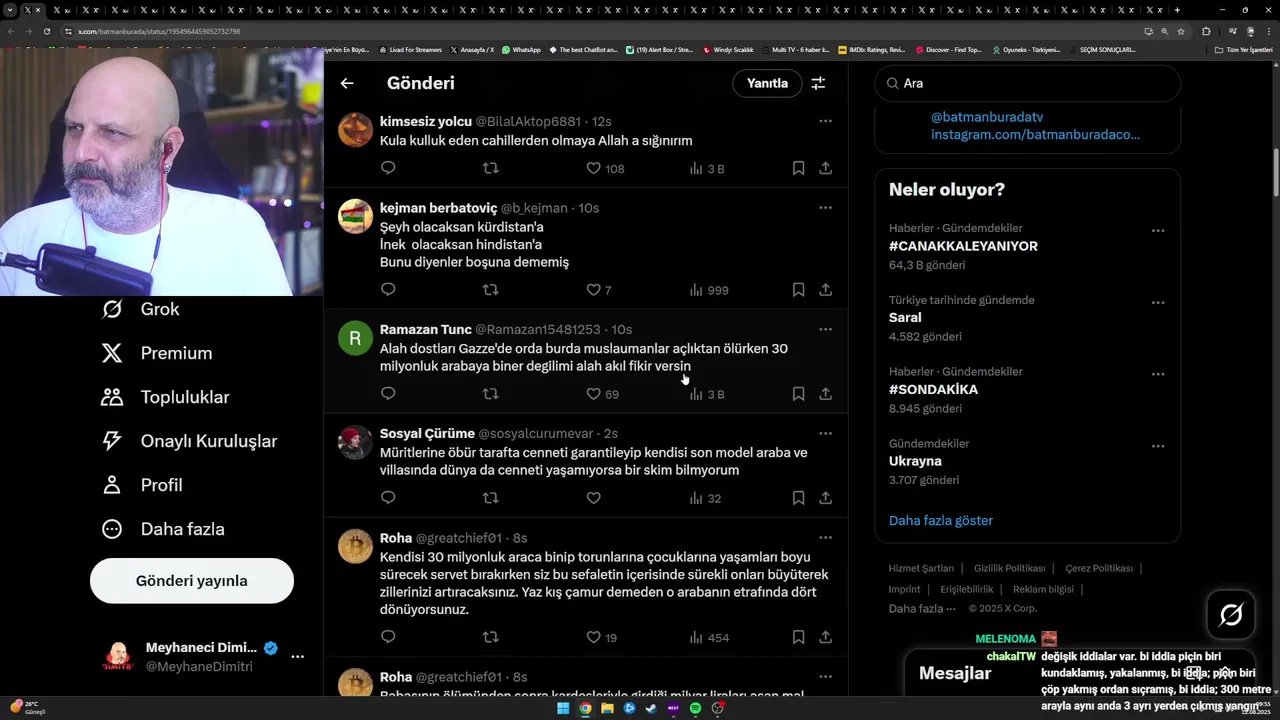This screenshot has width=1280, height=720.
Task: Open more options on kimsesiz yolcu's comment
Action: [825, 121]
